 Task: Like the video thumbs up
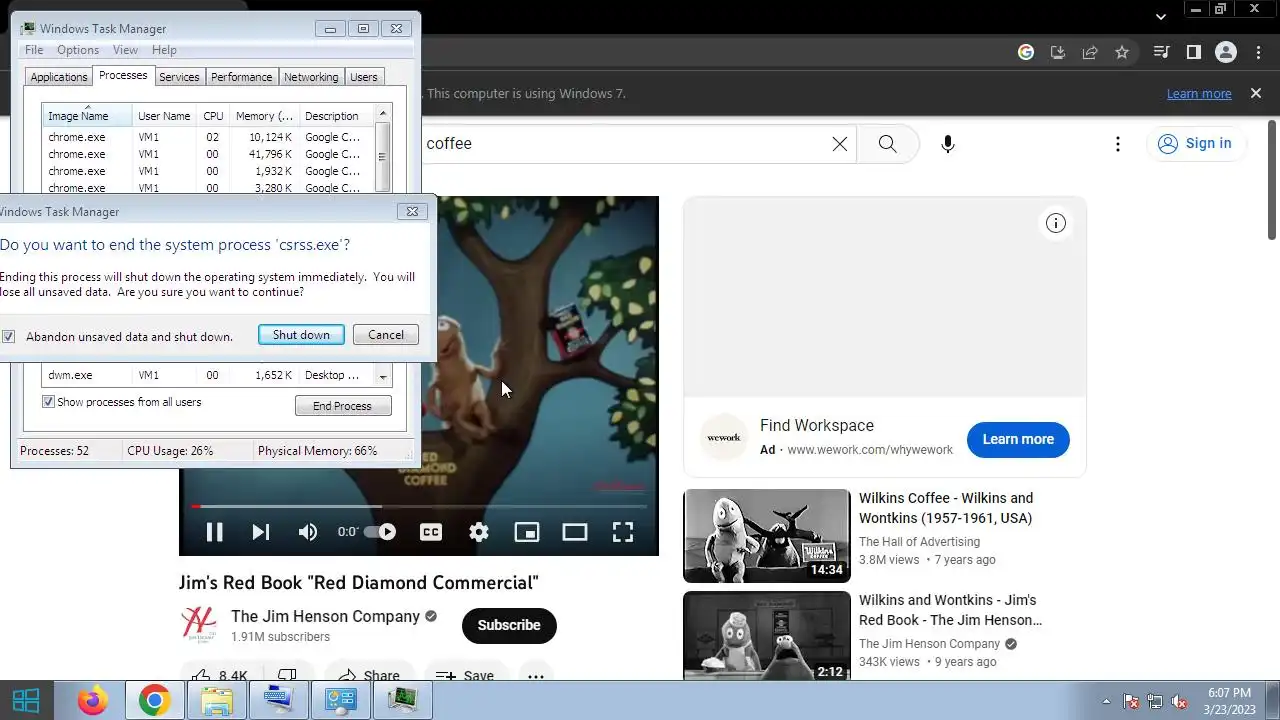[218, 675]
